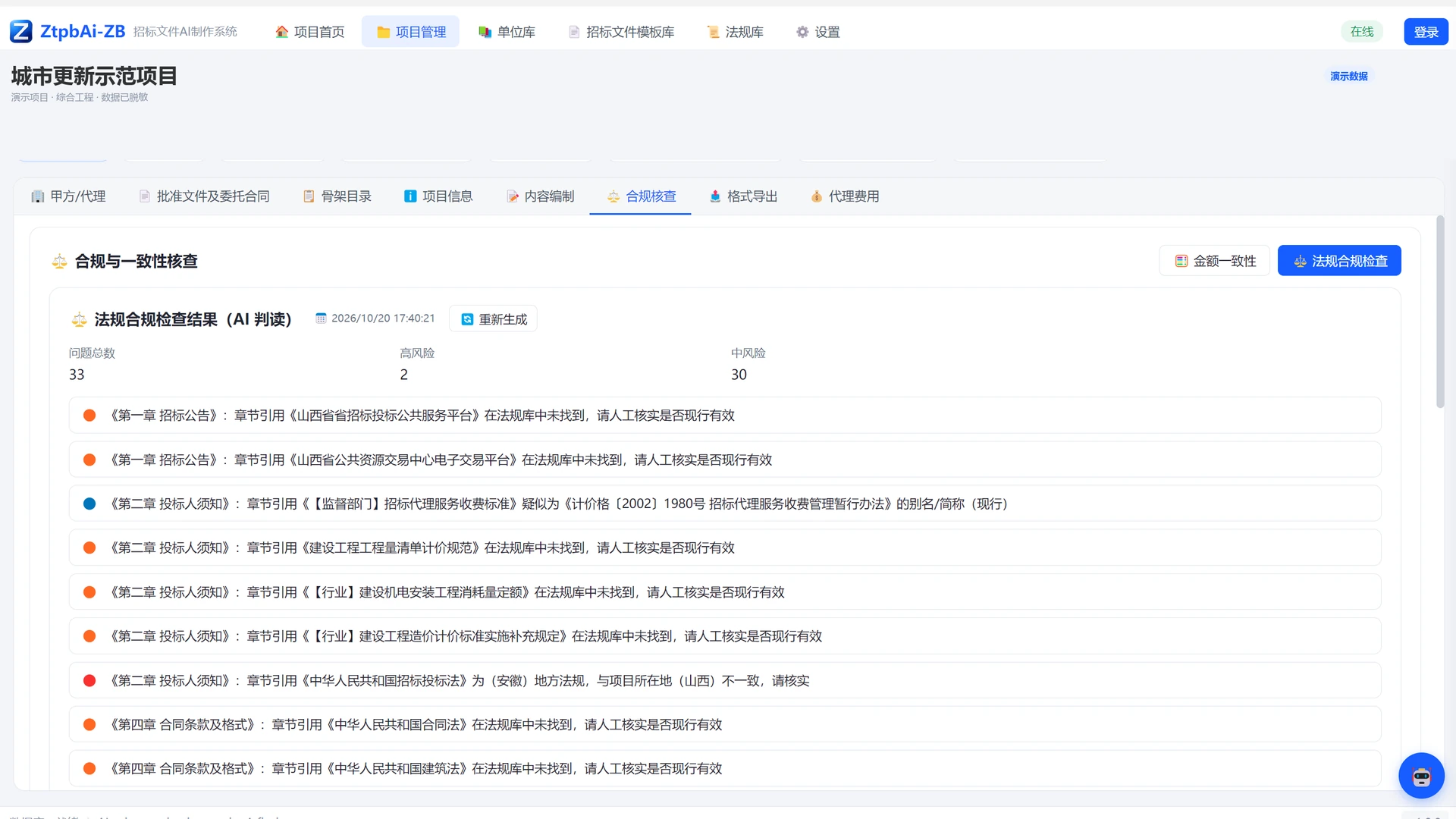The width and height of the screenshot is (1456, 819).
Task: Run 法规合规检查 with the blue button
Action: pos(1339,261)
